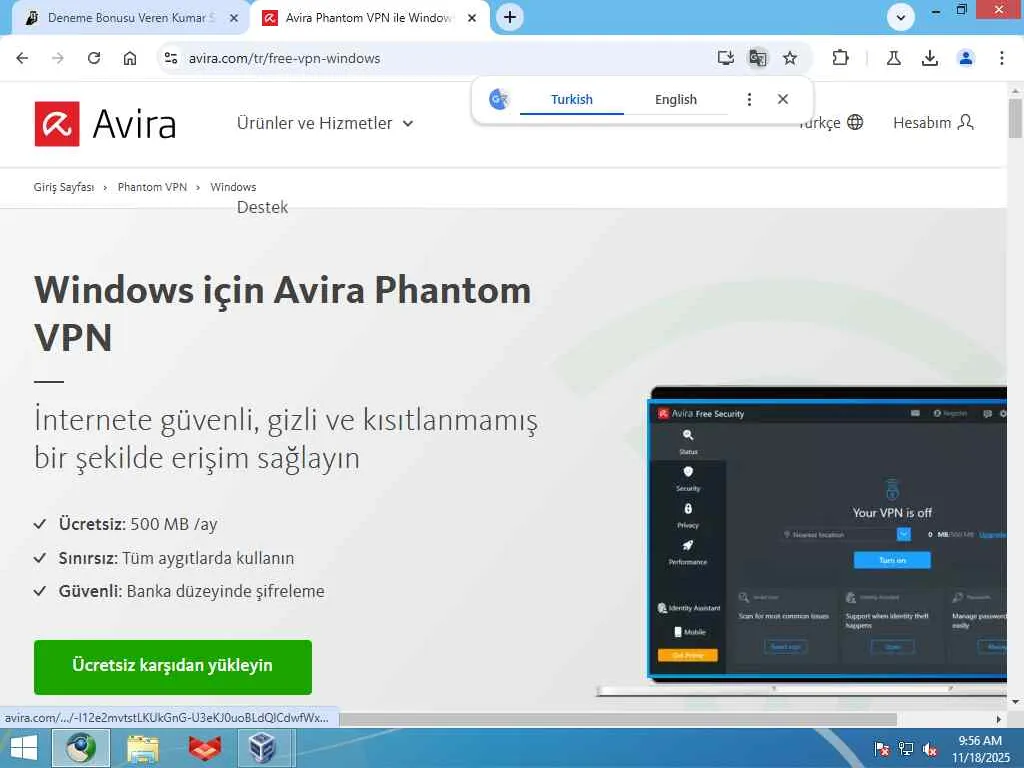Click the Windows breadcrumb
Viewport: 1024px width, 768px height.
coord(233,187)
